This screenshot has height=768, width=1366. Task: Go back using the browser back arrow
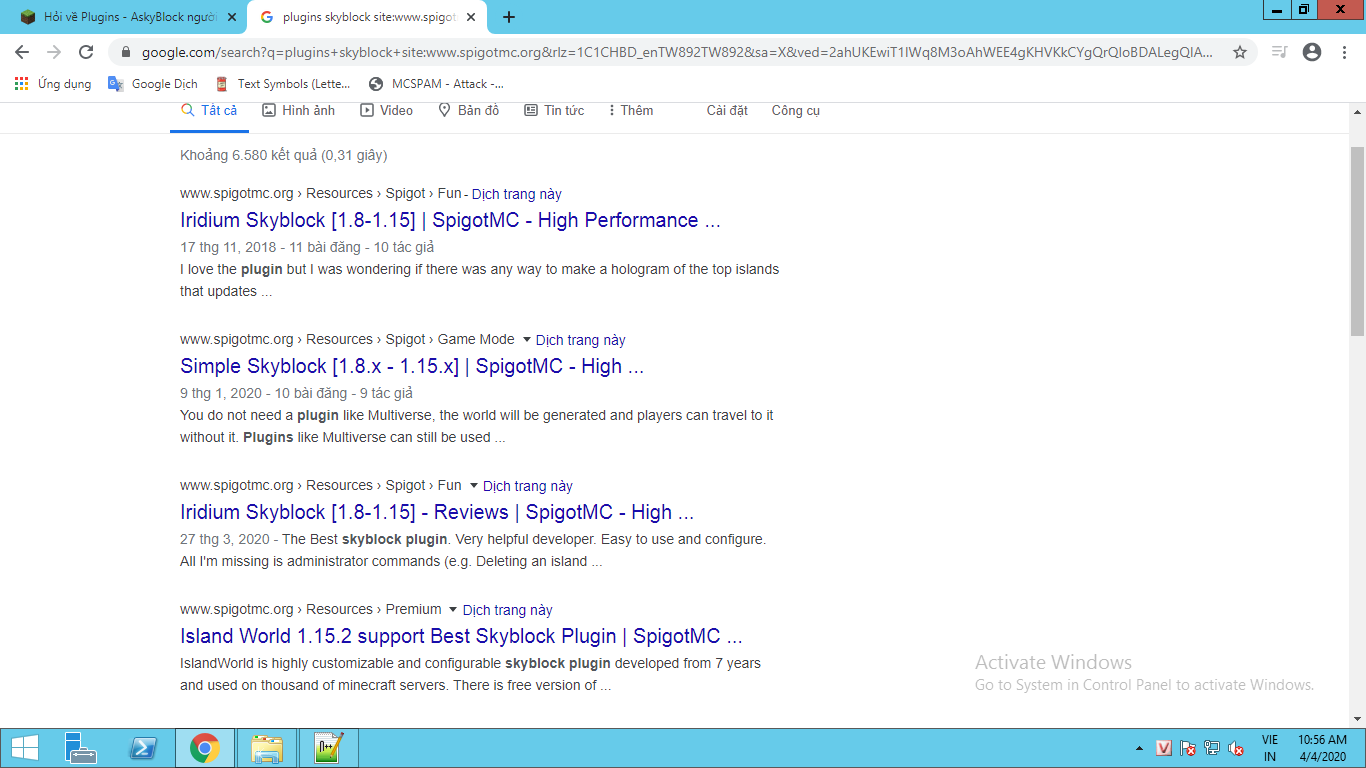tap(22, 52)
